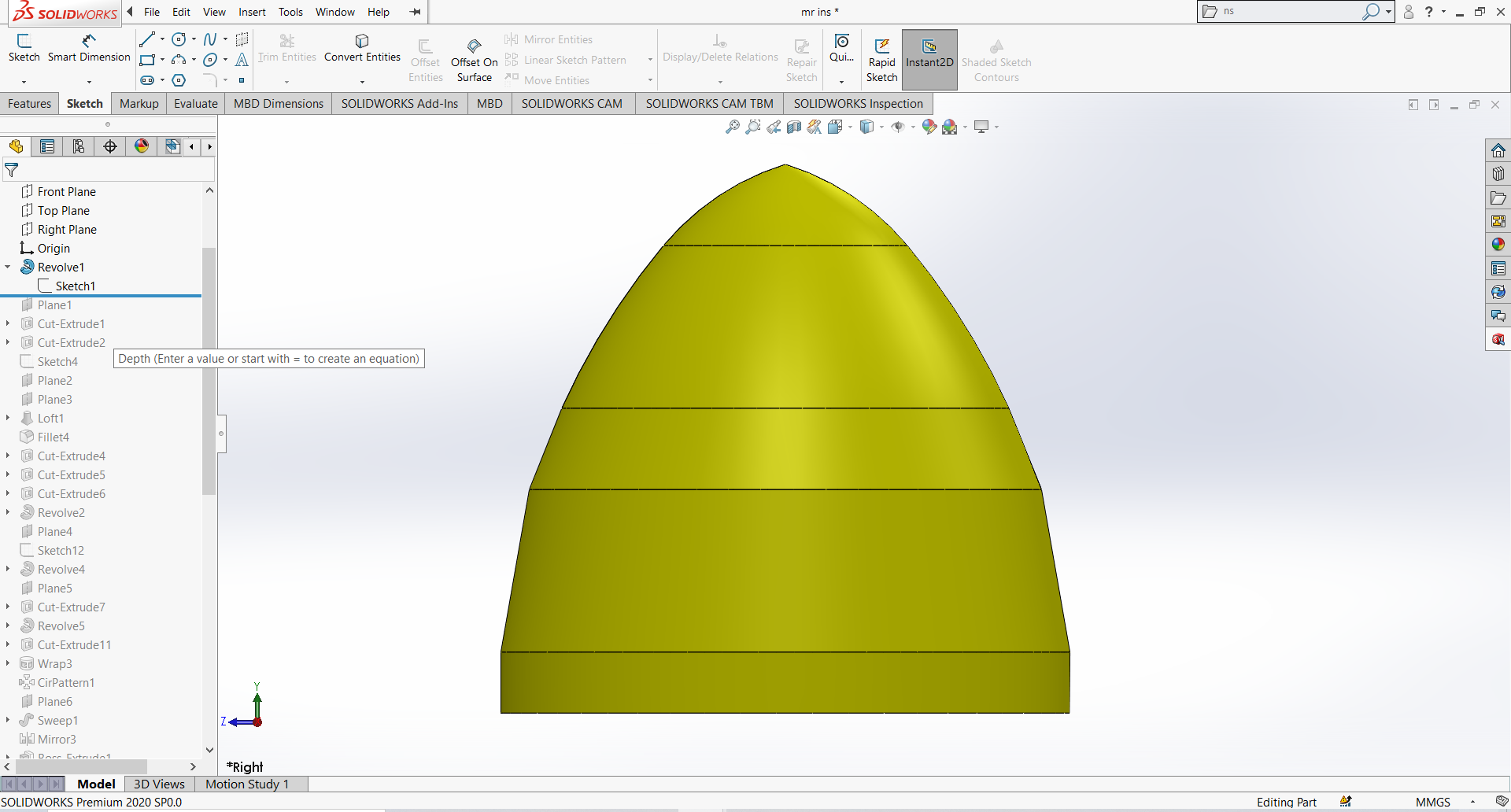Open the File menu
The width and height of the screenshot is (1511, 812).
coord(152,12)
